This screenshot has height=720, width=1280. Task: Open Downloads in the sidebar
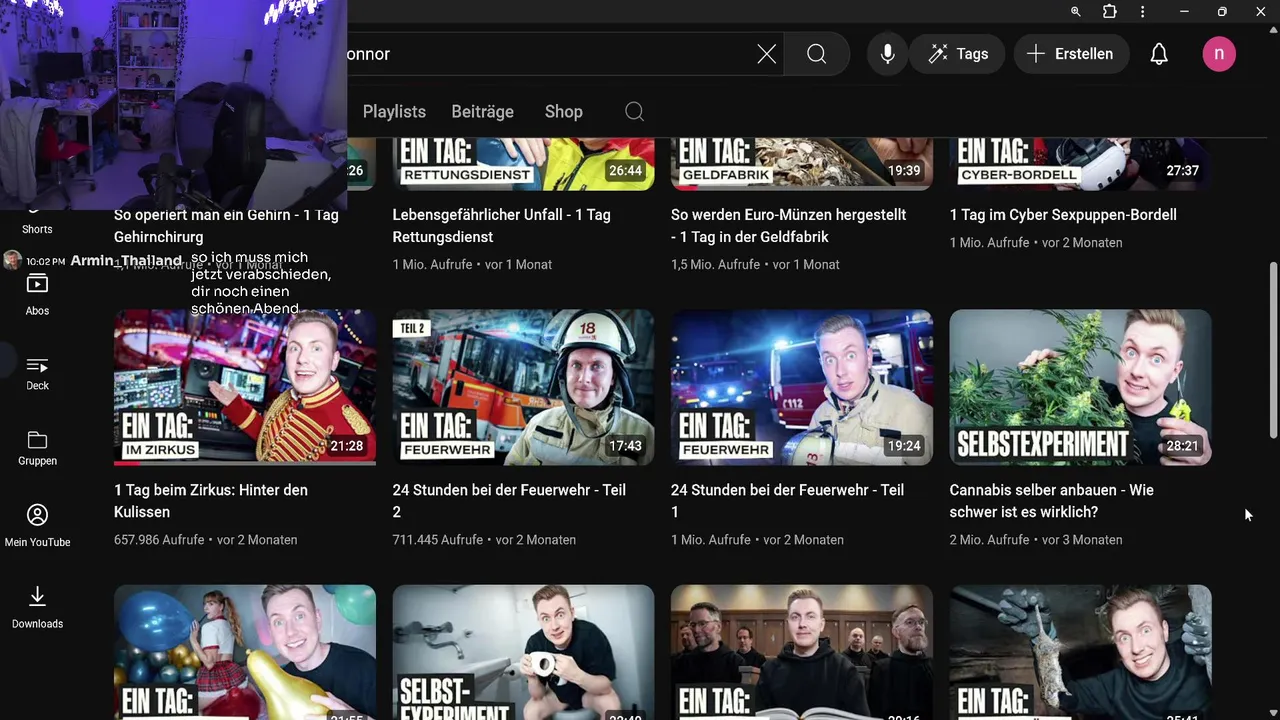(x=37, y=607)
